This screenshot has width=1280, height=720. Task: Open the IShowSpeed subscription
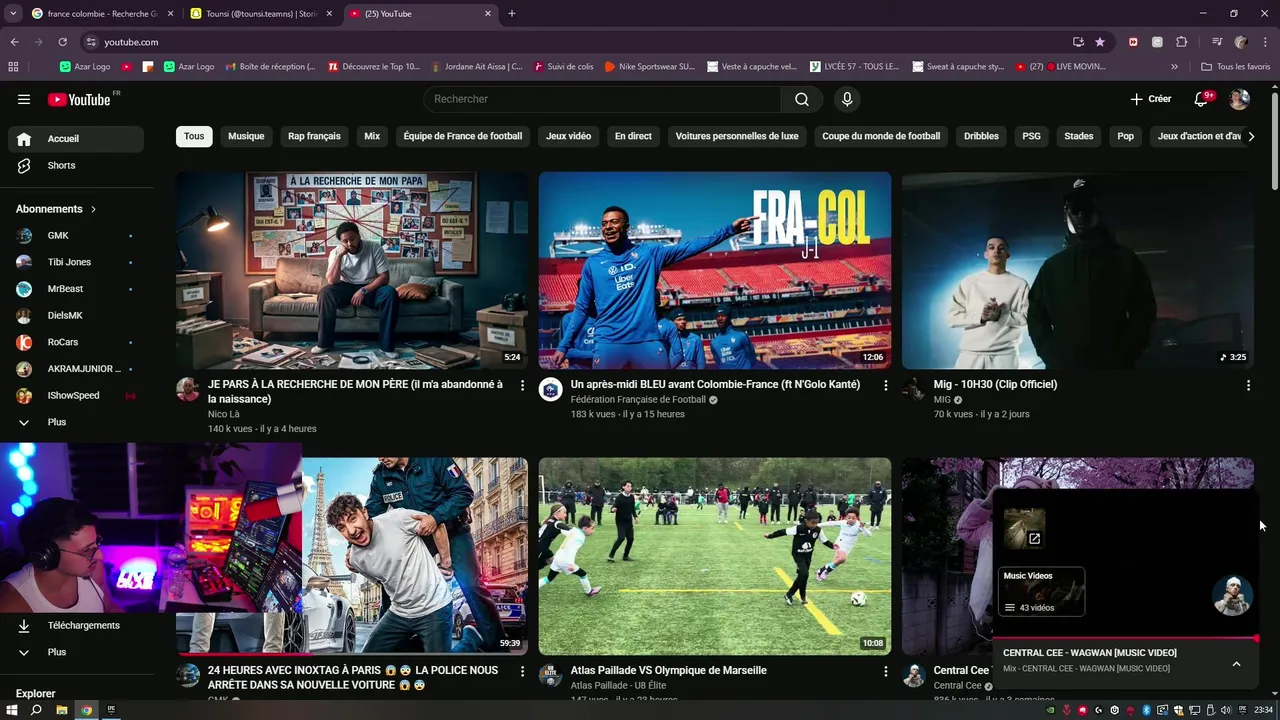76,395
